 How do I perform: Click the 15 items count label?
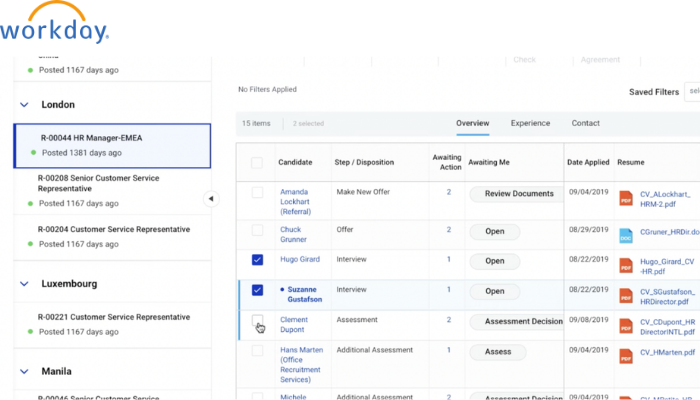pyautogui.click(x=256, y=123)
